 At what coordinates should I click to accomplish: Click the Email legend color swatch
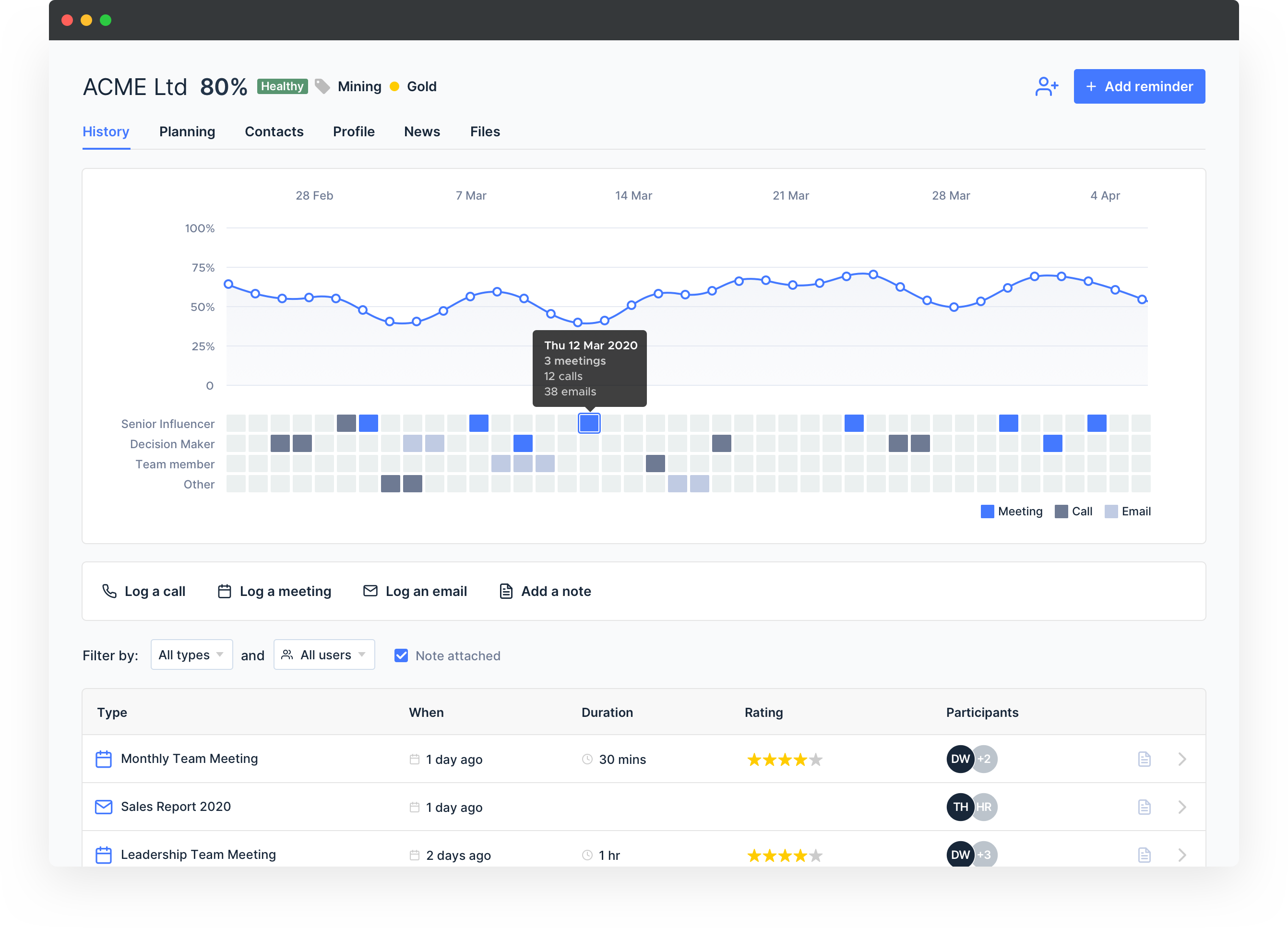pyautogui.click(x=1111, y=511)
